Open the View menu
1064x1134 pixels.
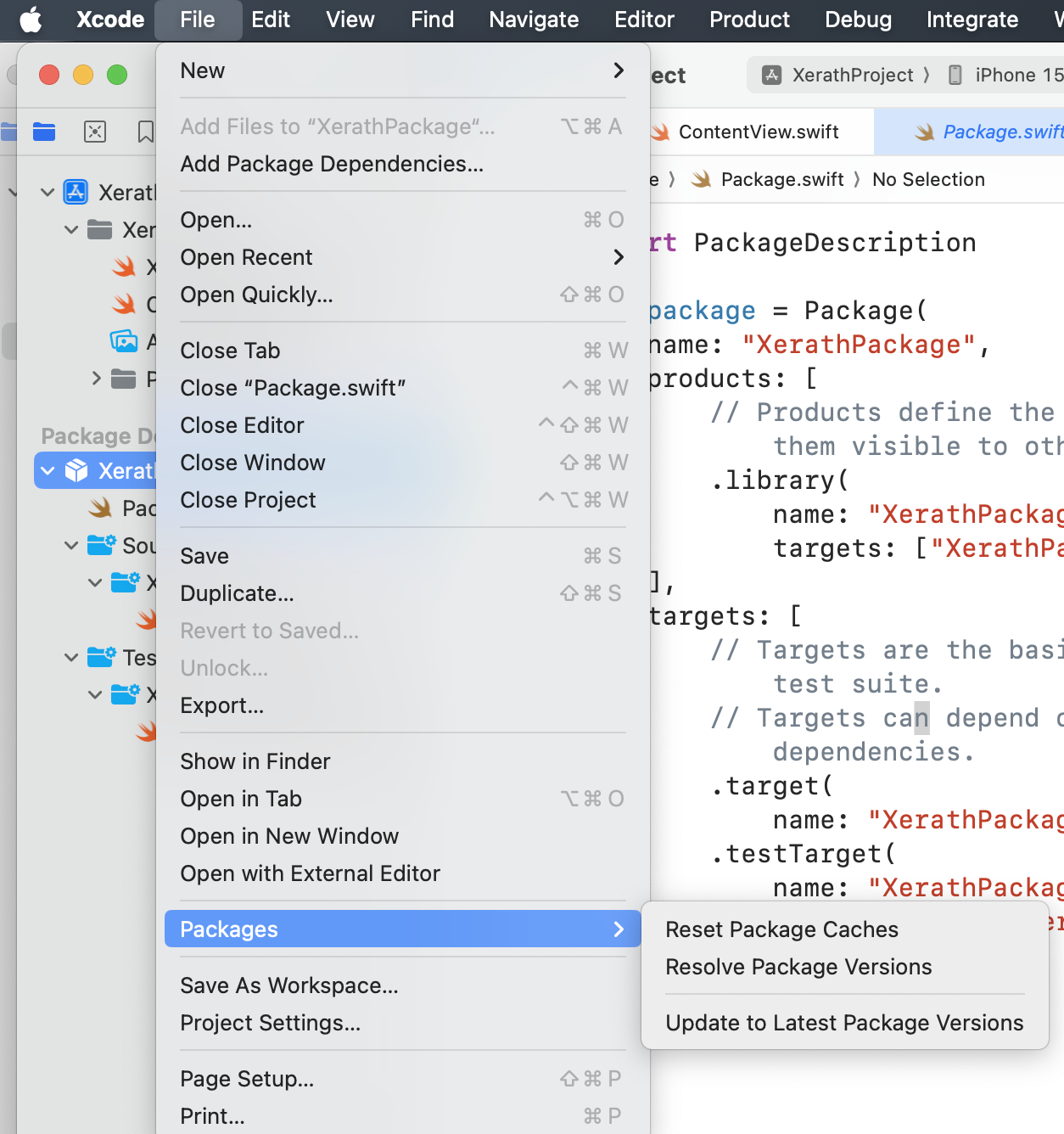(x=350, y=20)
